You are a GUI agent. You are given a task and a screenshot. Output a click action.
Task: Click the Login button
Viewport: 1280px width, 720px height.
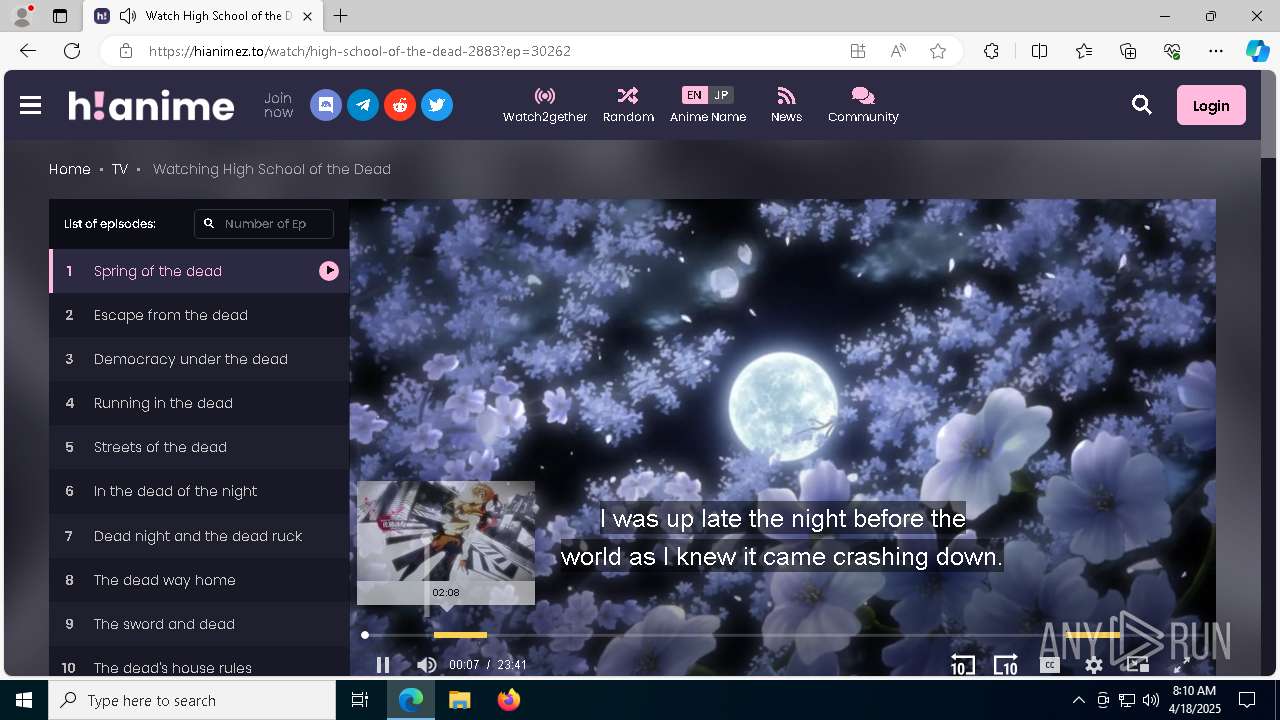tap(1211, 105)
